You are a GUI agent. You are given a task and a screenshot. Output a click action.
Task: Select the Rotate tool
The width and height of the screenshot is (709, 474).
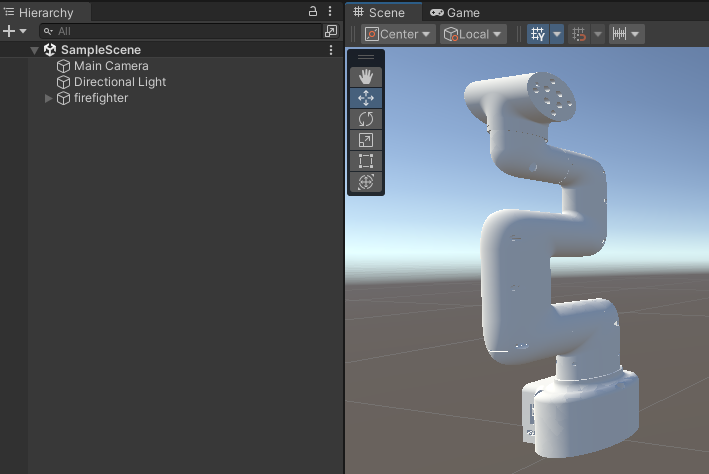pos(366,119)
